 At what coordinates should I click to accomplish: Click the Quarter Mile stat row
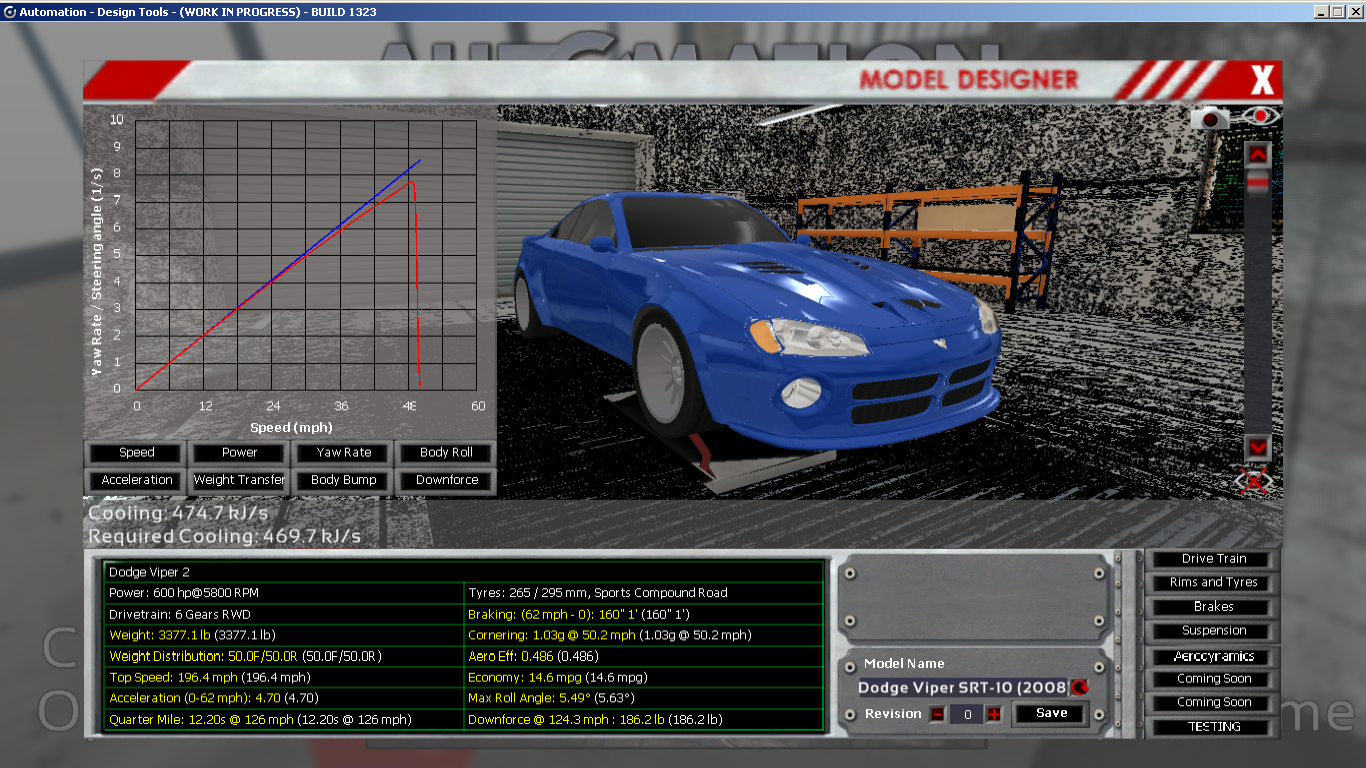coord(284,719)
